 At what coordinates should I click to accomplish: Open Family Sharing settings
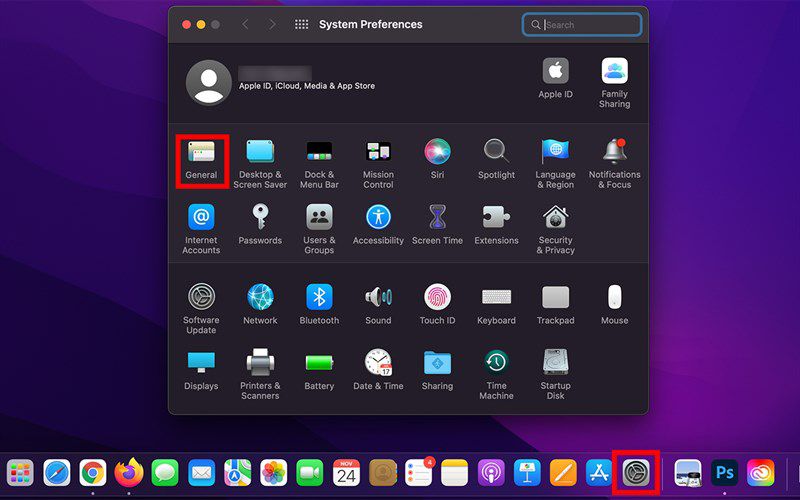(x=614, y=83)
